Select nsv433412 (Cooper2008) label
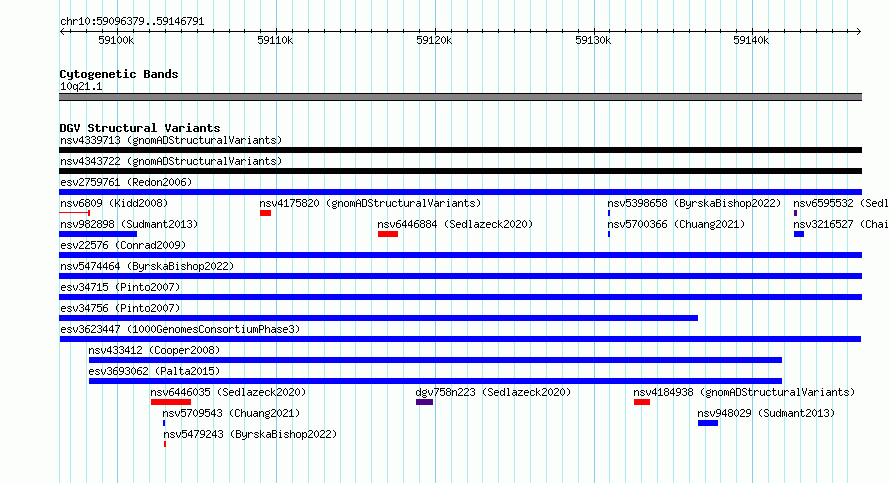 pyautogui.click(x=154, y=350)
